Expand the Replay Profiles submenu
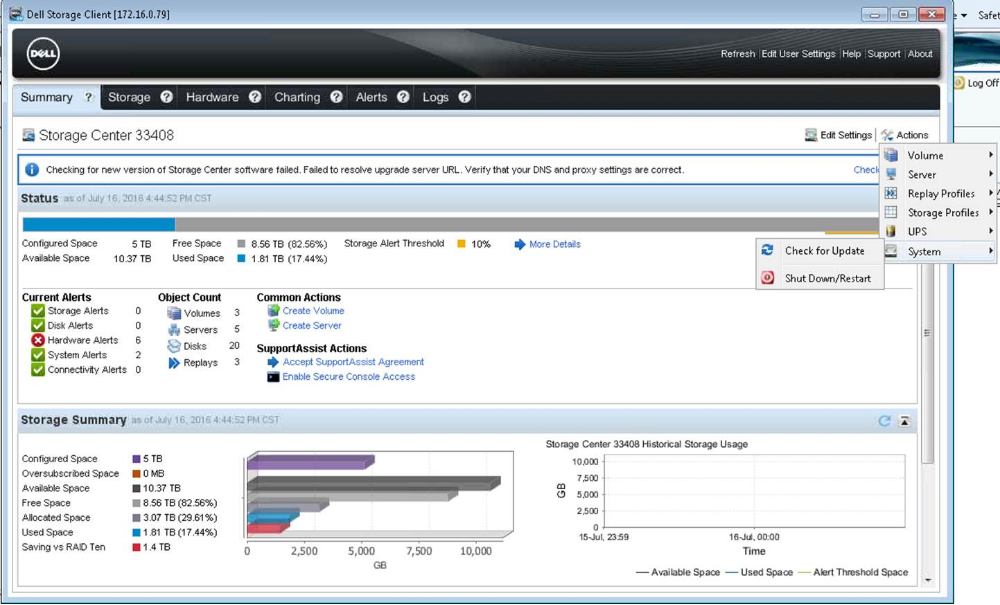 point(939,193)
